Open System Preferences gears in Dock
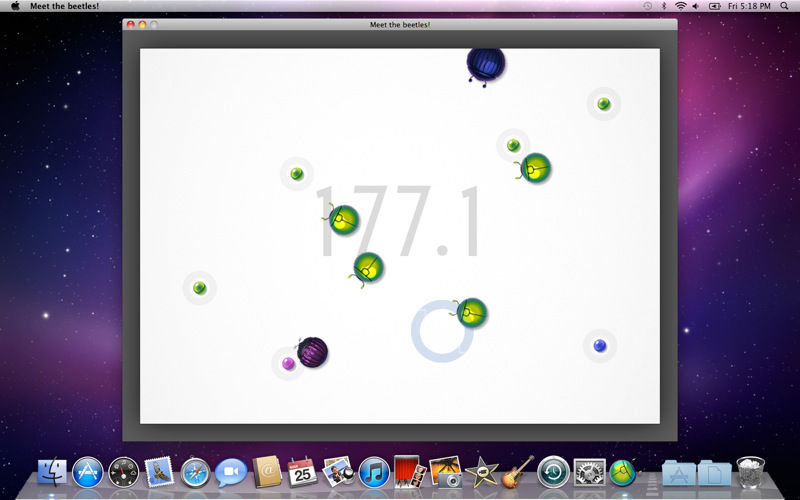800x500 pixels. pos(589,472)
